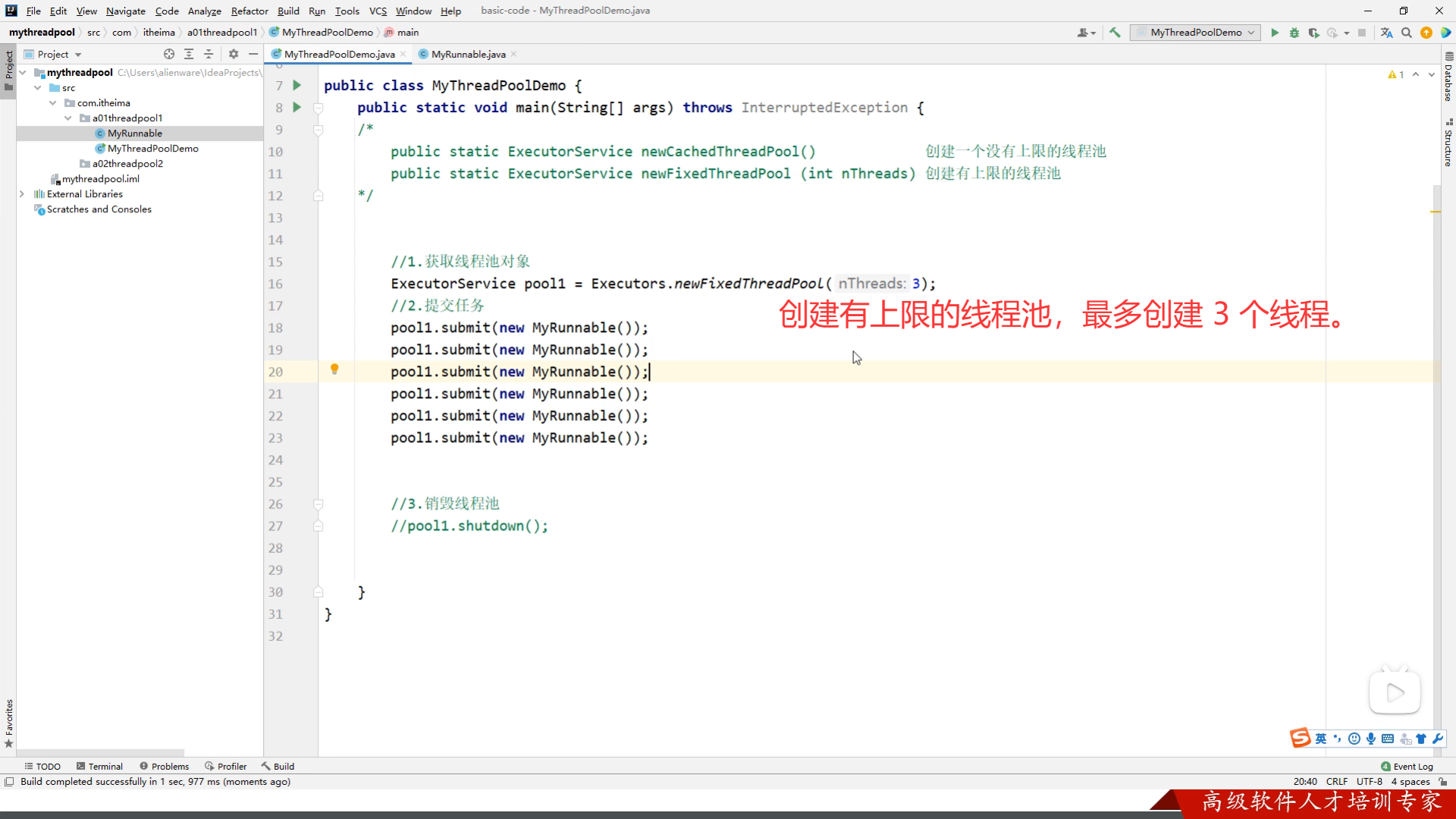Expand External Libraries tree node
Screen dimensions: 1456x819
coord(22,194)
